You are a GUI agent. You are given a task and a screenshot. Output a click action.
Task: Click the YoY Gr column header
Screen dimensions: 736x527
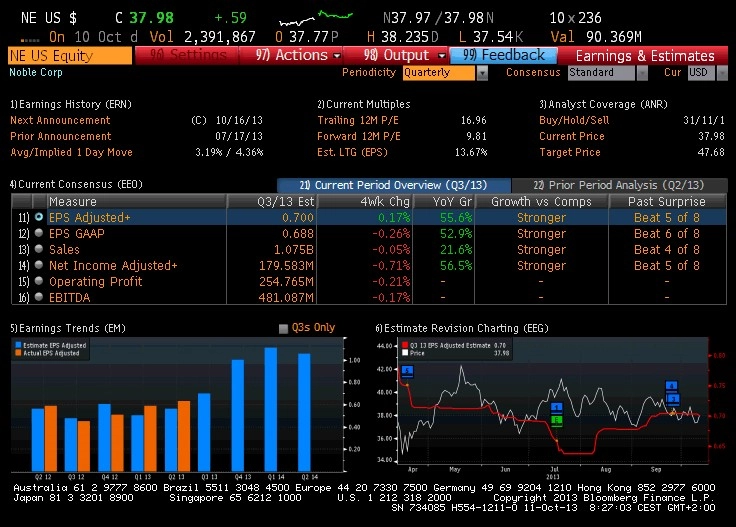(444, 201)
